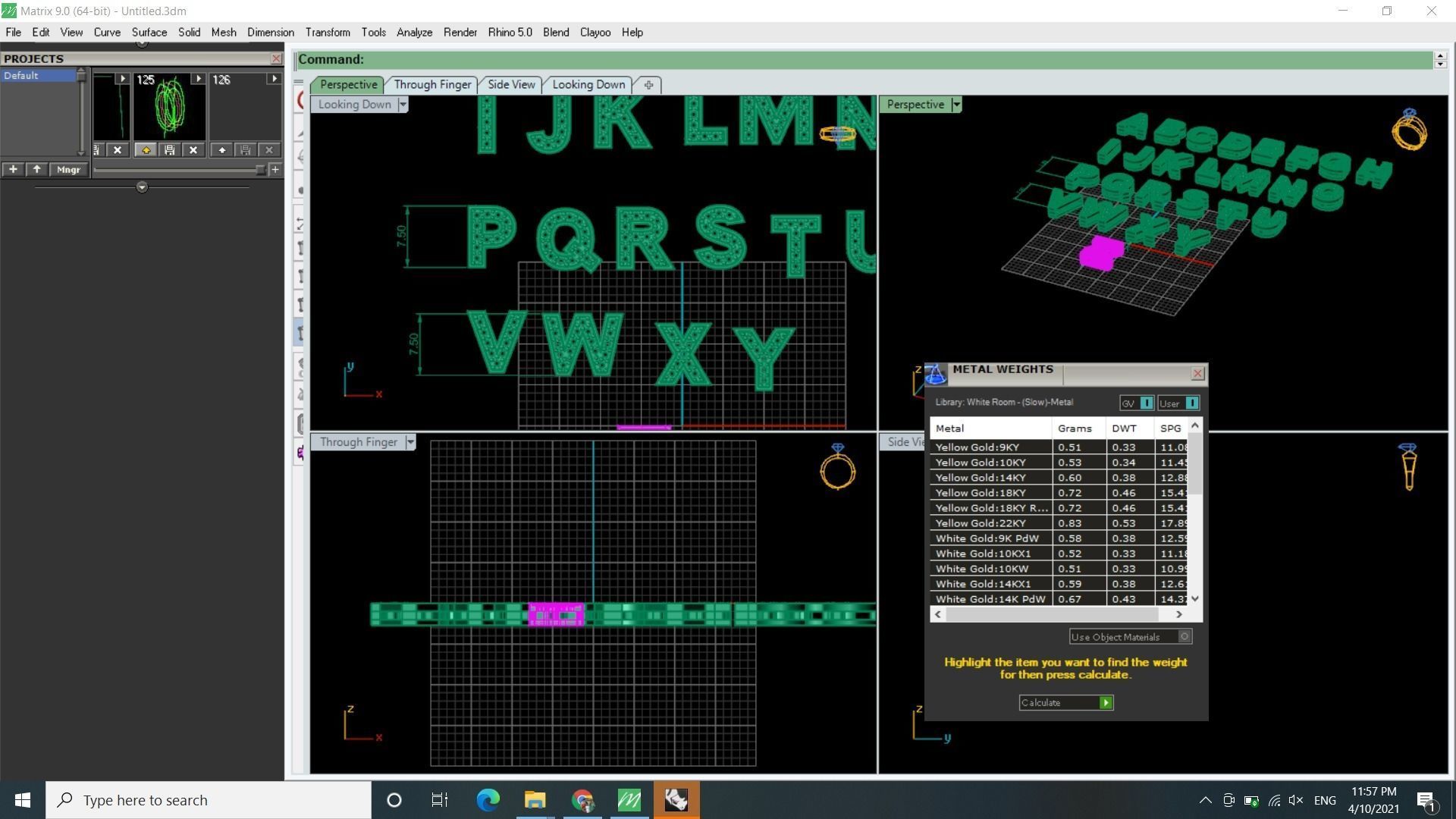This screenshot has width=1456, height=819.
Task: Open the Looking Down viewport dropdown arrow
Action: tap(403, 105)
